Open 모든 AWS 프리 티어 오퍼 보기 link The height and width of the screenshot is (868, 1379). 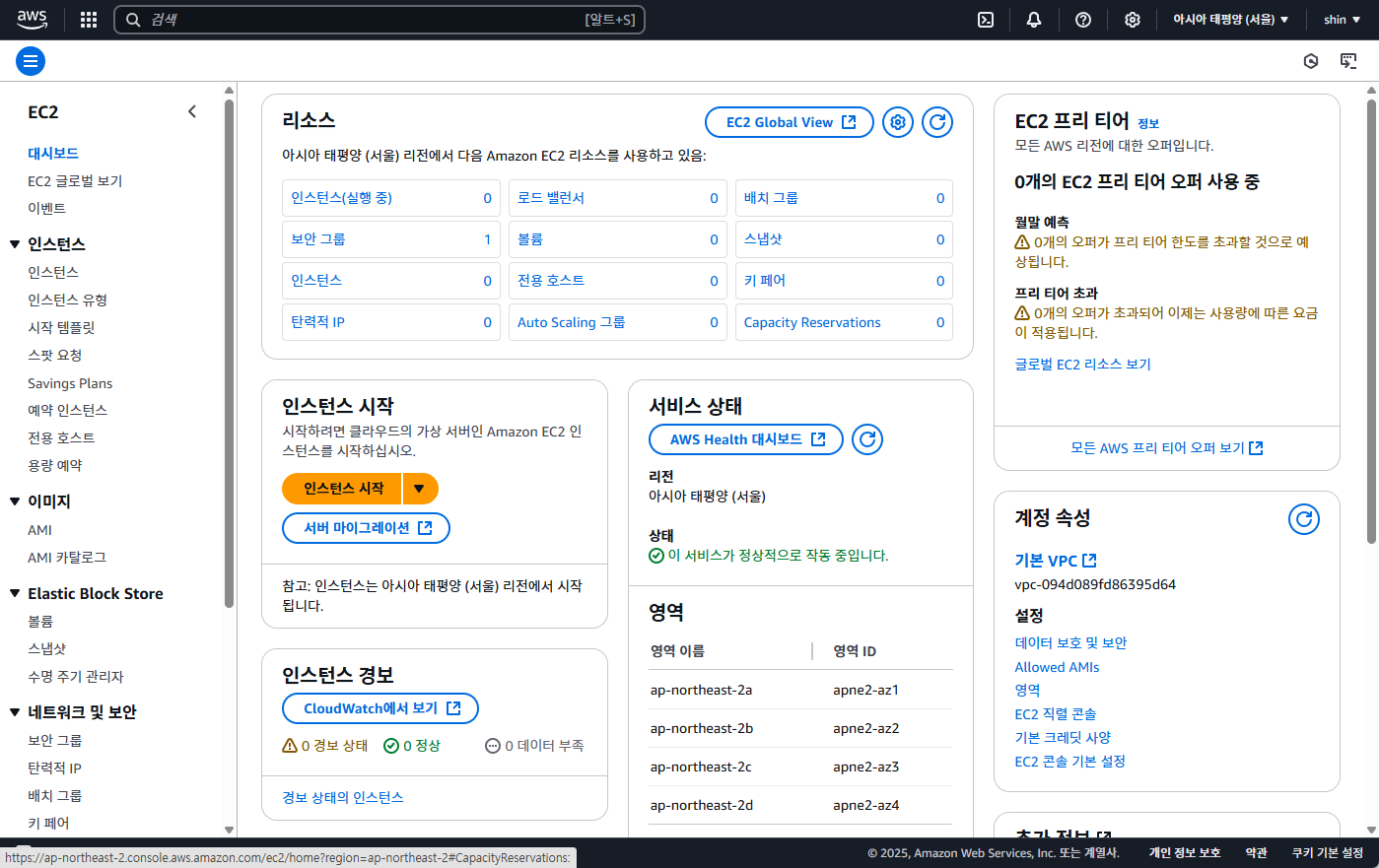pos(1167,447)
